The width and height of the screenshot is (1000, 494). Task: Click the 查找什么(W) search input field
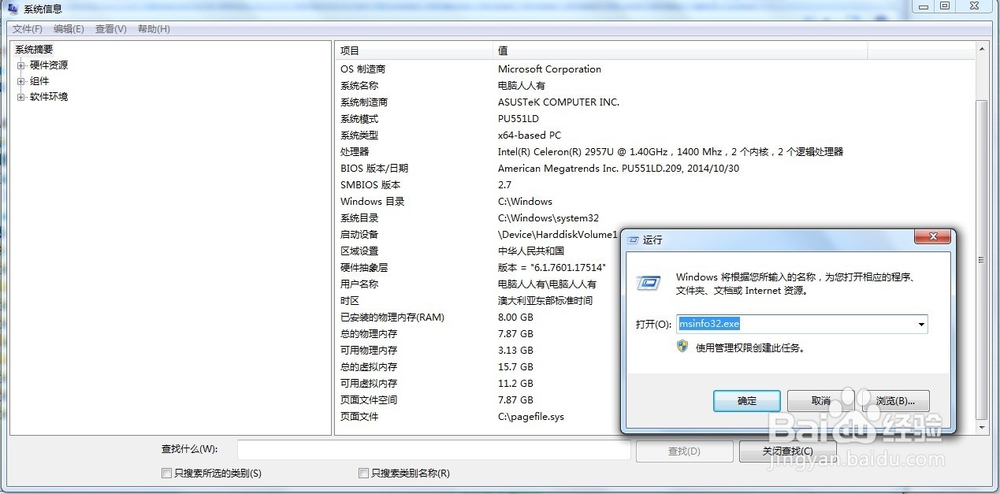click(434, 450)
